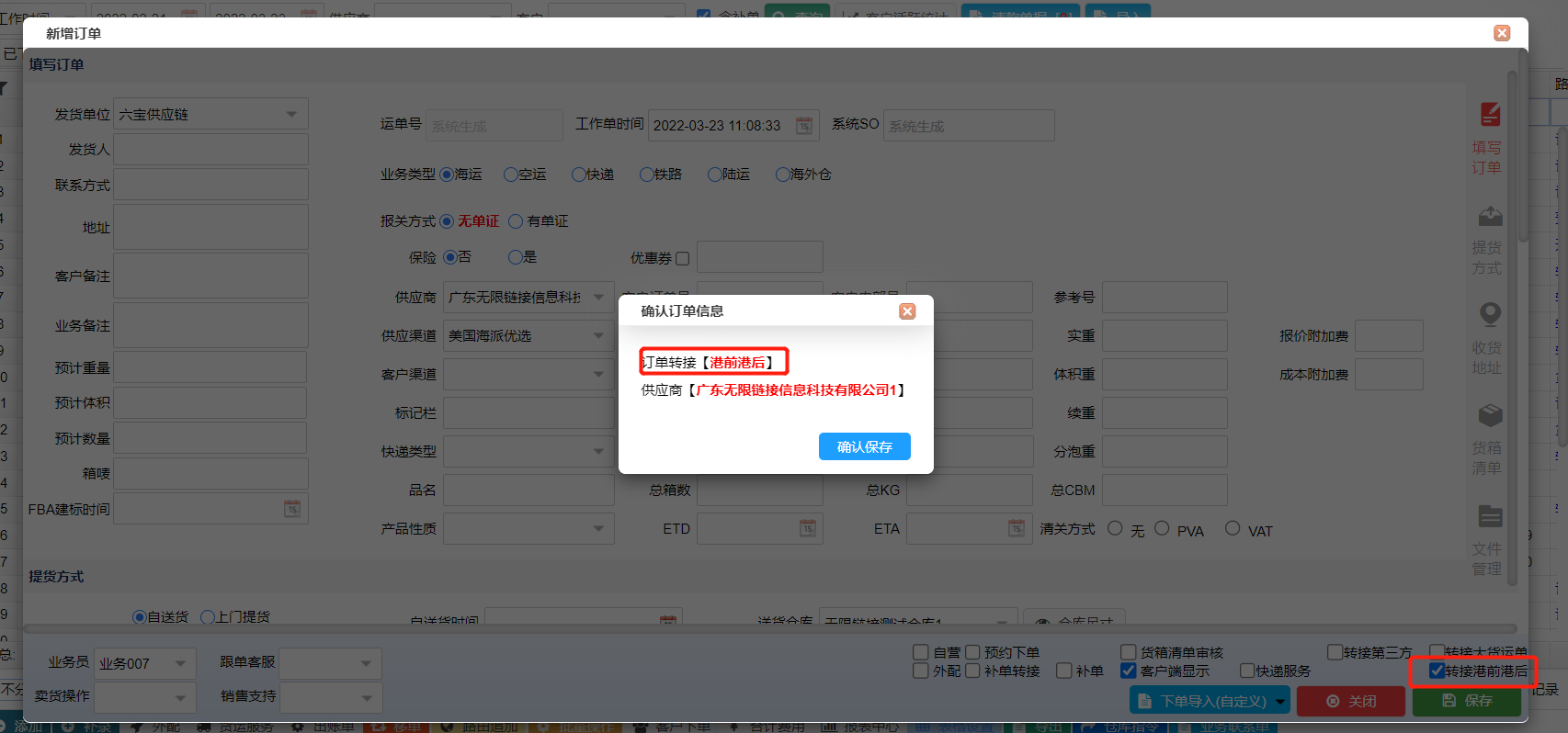Viewport: 1568px width, 733px height.
Task: Select 陆运 business type
Action: pyautogui.click(x=715, y=175)
